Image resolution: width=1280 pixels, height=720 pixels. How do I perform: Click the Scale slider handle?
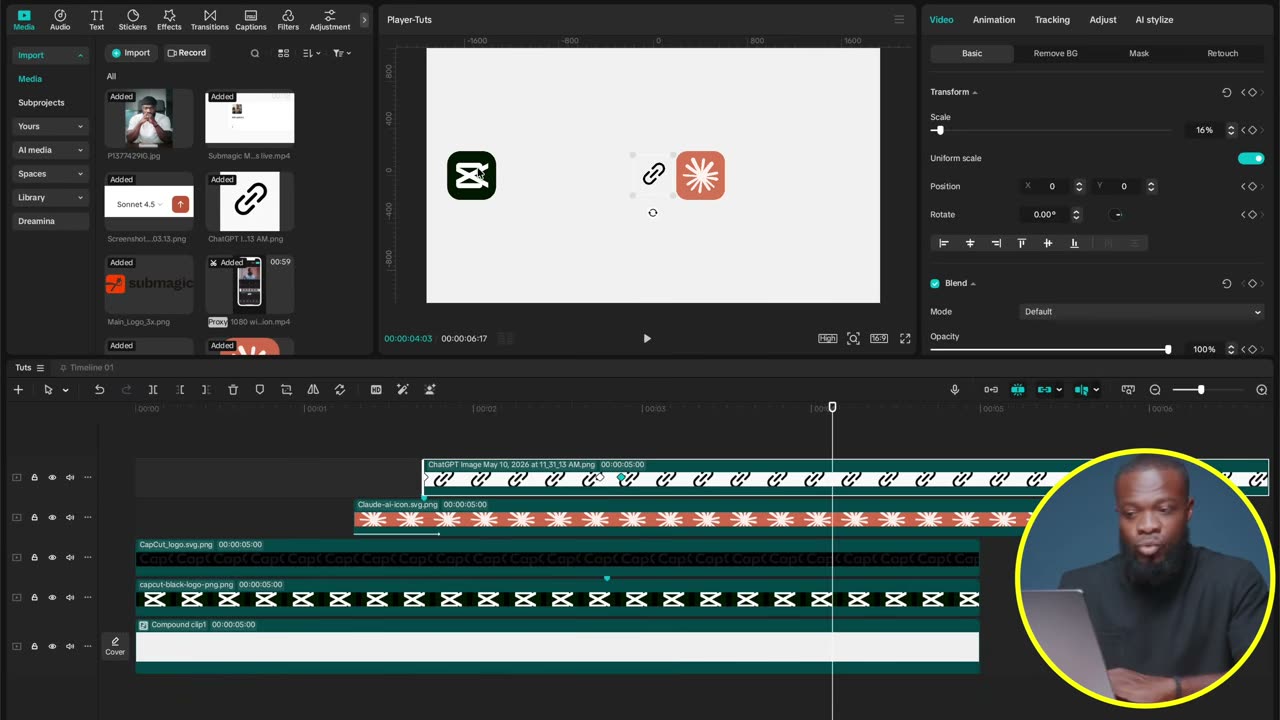tap(938, 131)
